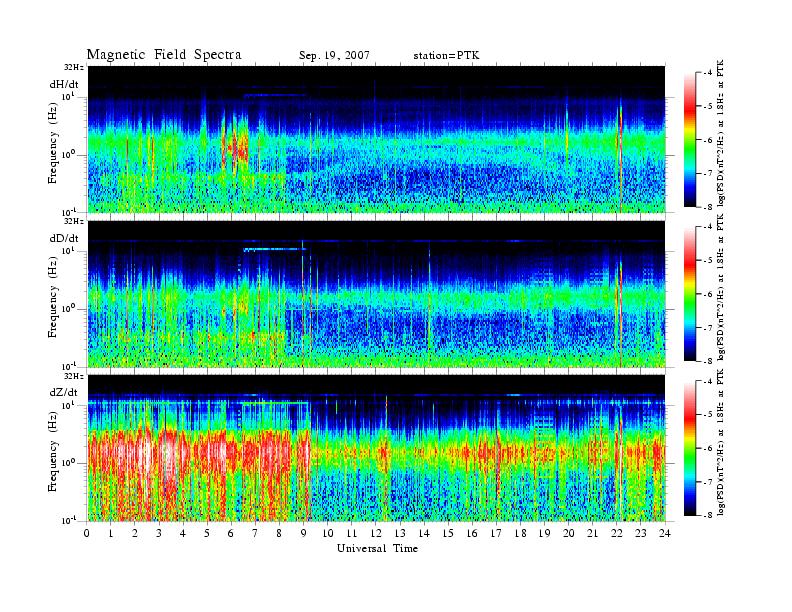Click the rotated log(PSD) label beside dD/dt colorbar

tap(721, 287)
